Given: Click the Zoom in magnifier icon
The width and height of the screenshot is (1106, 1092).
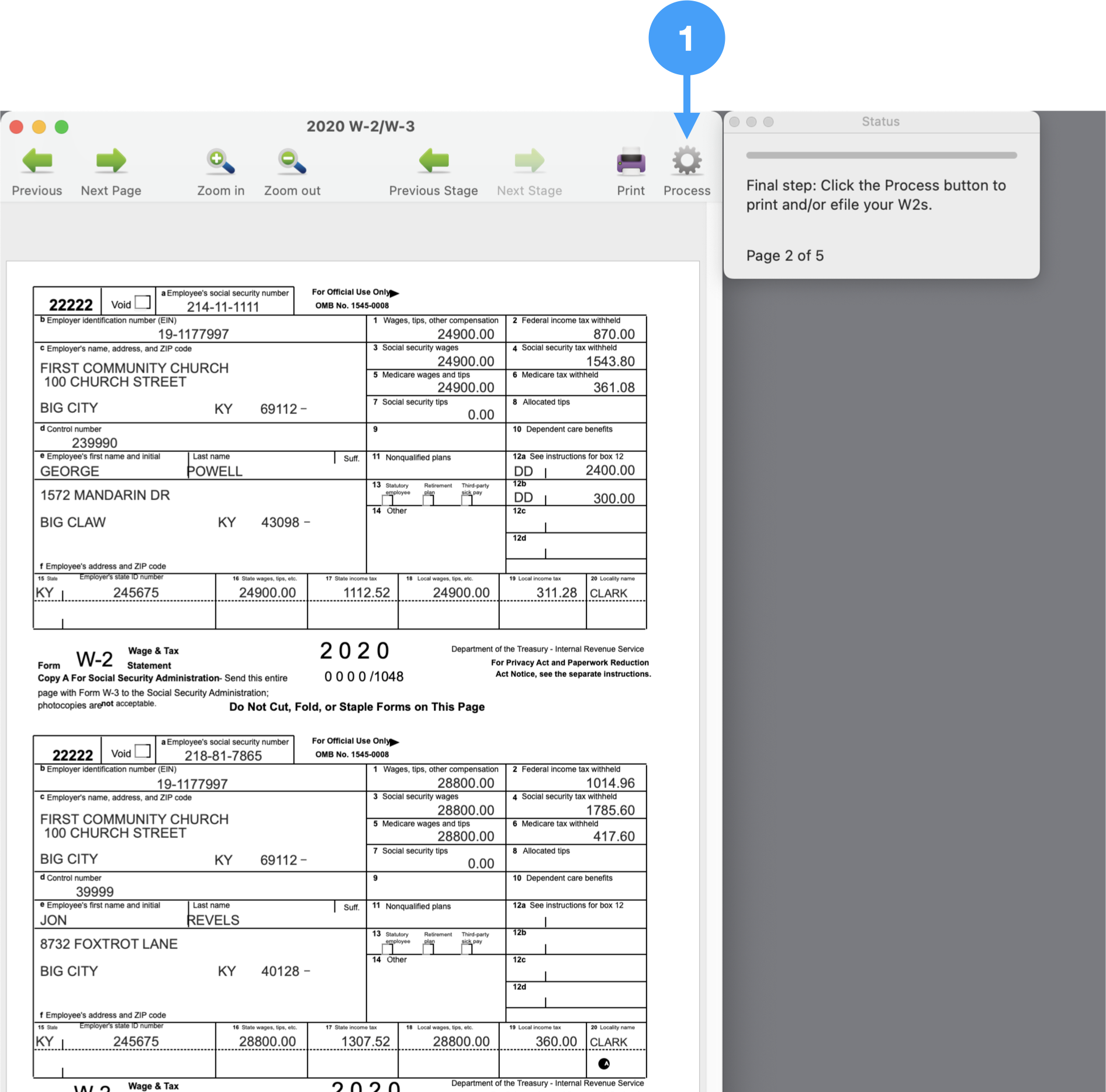Looking at the screenshot, I should point(220,161).
